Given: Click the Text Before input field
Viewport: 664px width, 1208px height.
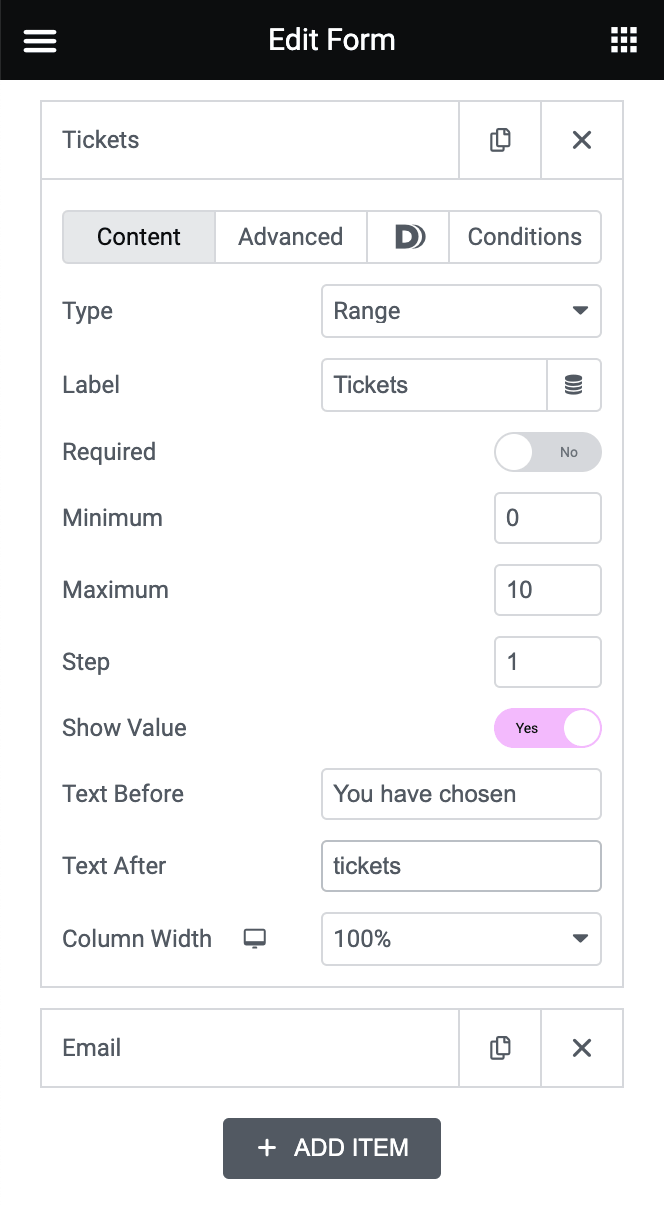Looking at the screenshot, I should [461, 794].
